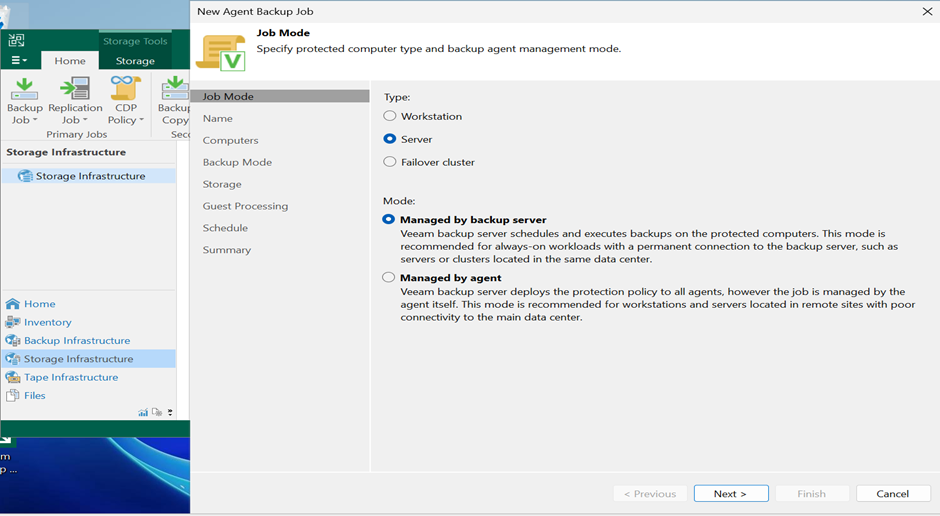
Task: Open navigation pane overflow options arrow
Action: (x=170, y=412)
